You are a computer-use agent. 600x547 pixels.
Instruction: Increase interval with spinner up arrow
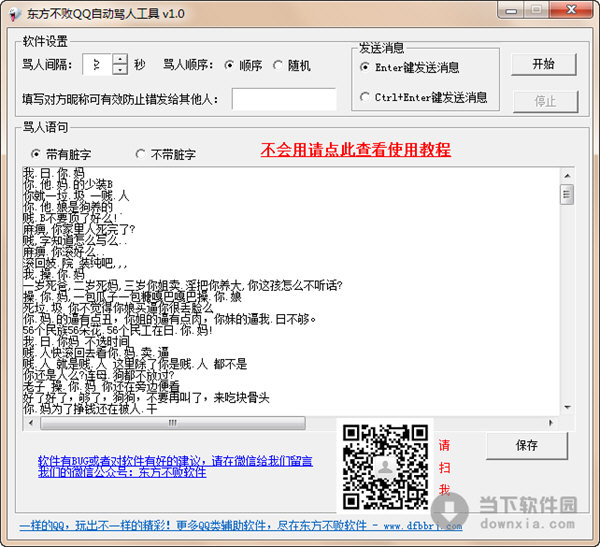tap(120, 59)
